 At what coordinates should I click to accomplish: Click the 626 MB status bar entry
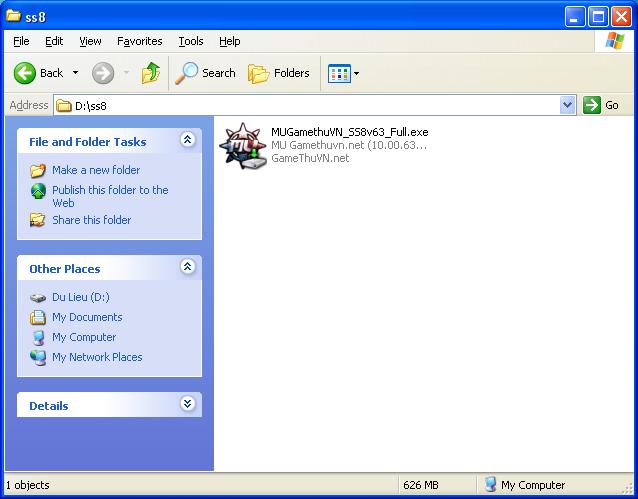tap(421, 485)
